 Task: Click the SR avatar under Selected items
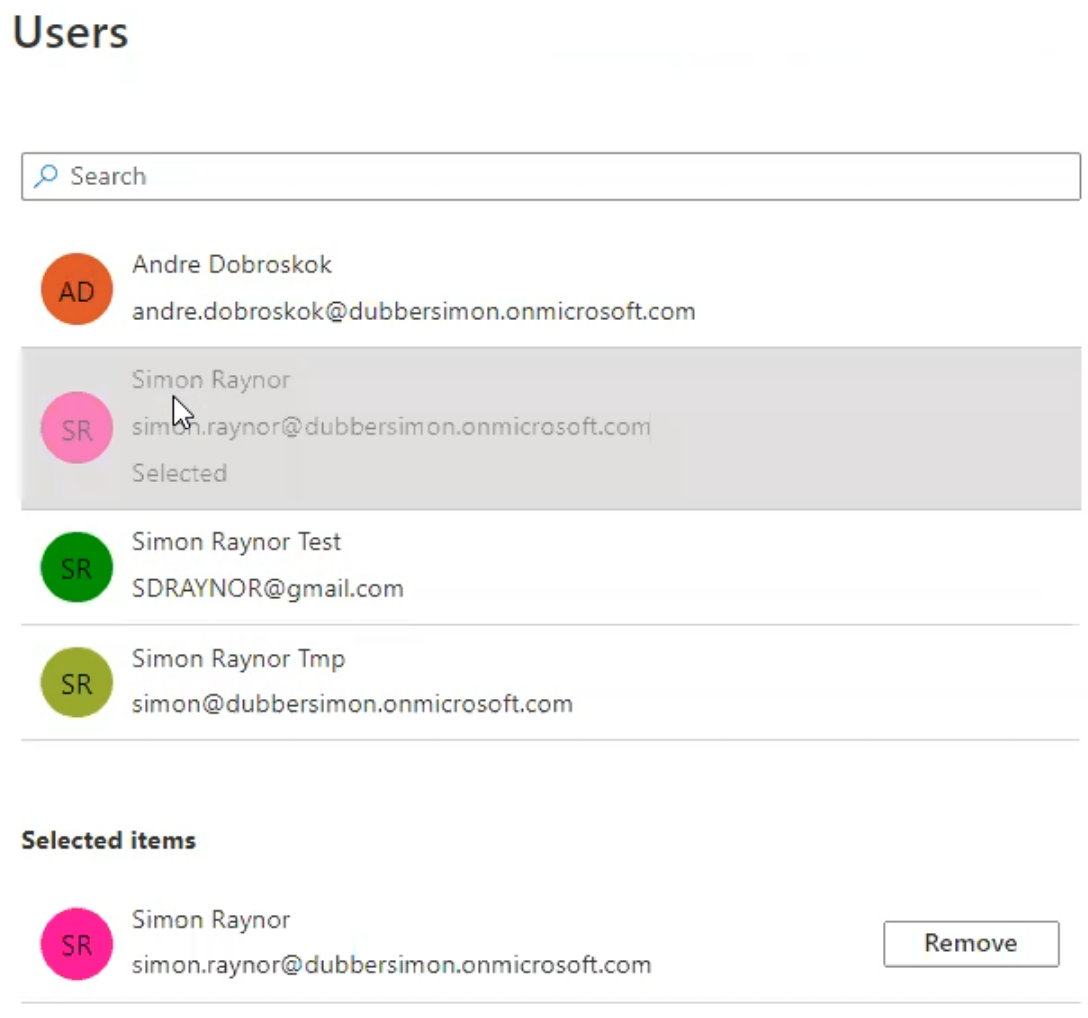76,943
